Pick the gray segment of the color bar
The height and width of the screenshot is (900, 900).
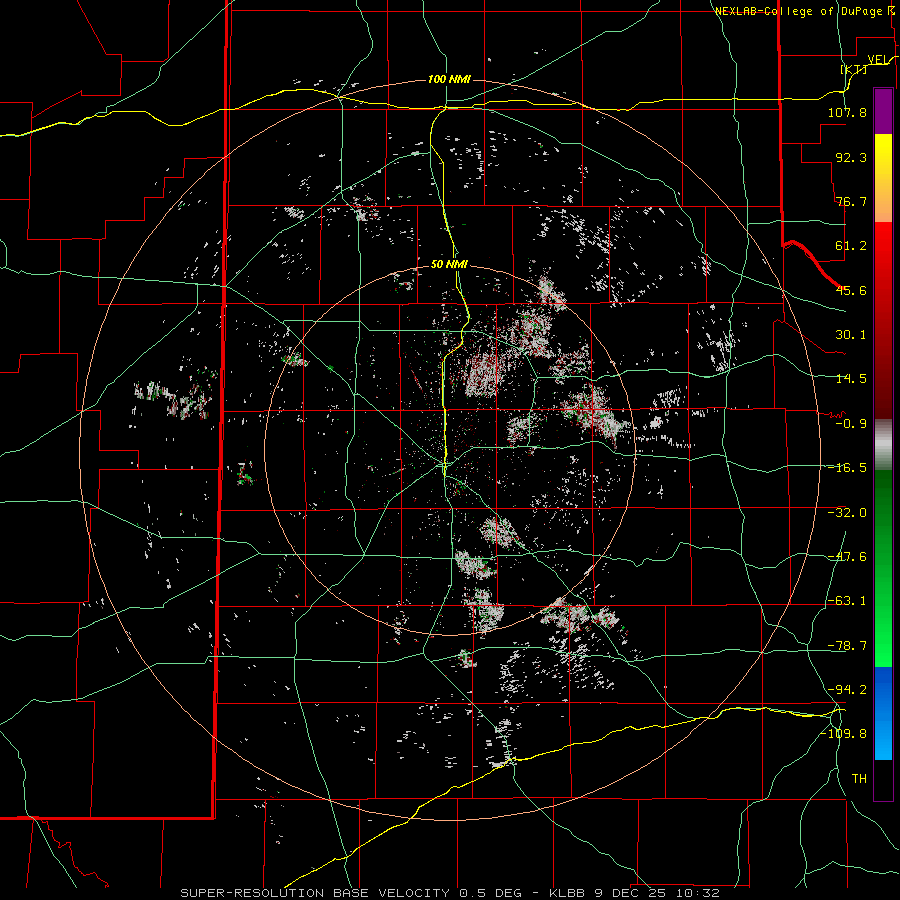tap(883, 445)
